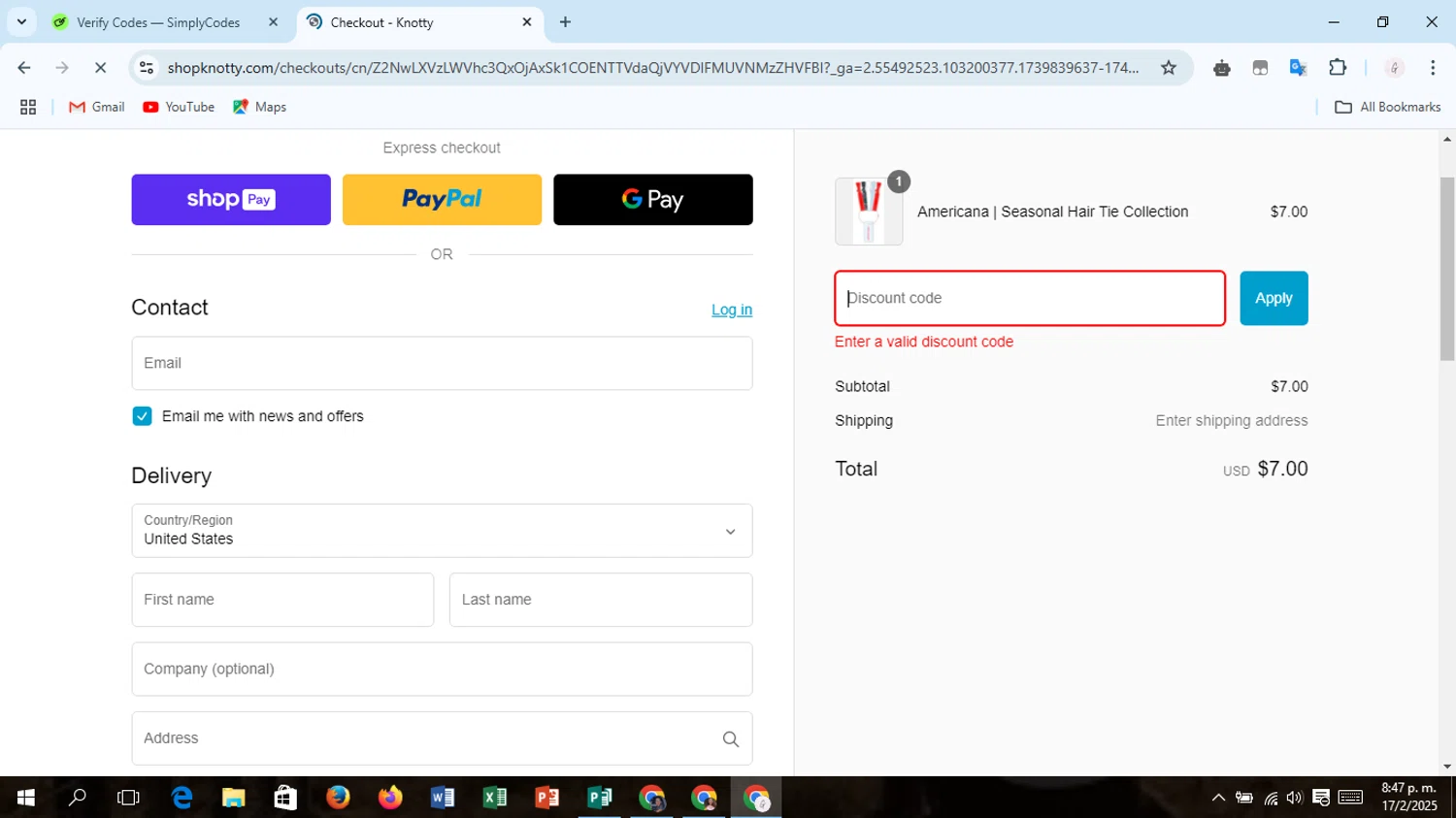Click the extension icon left of Translate
This screenshot has height=818, width=1456.
tap(1260, 68)
